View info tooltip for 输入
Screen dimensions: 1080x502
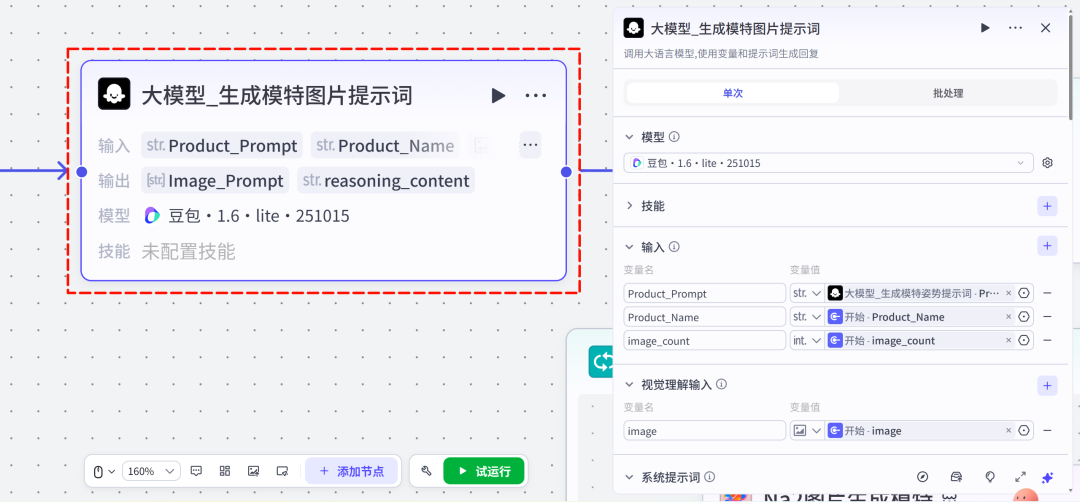[674, 247]
